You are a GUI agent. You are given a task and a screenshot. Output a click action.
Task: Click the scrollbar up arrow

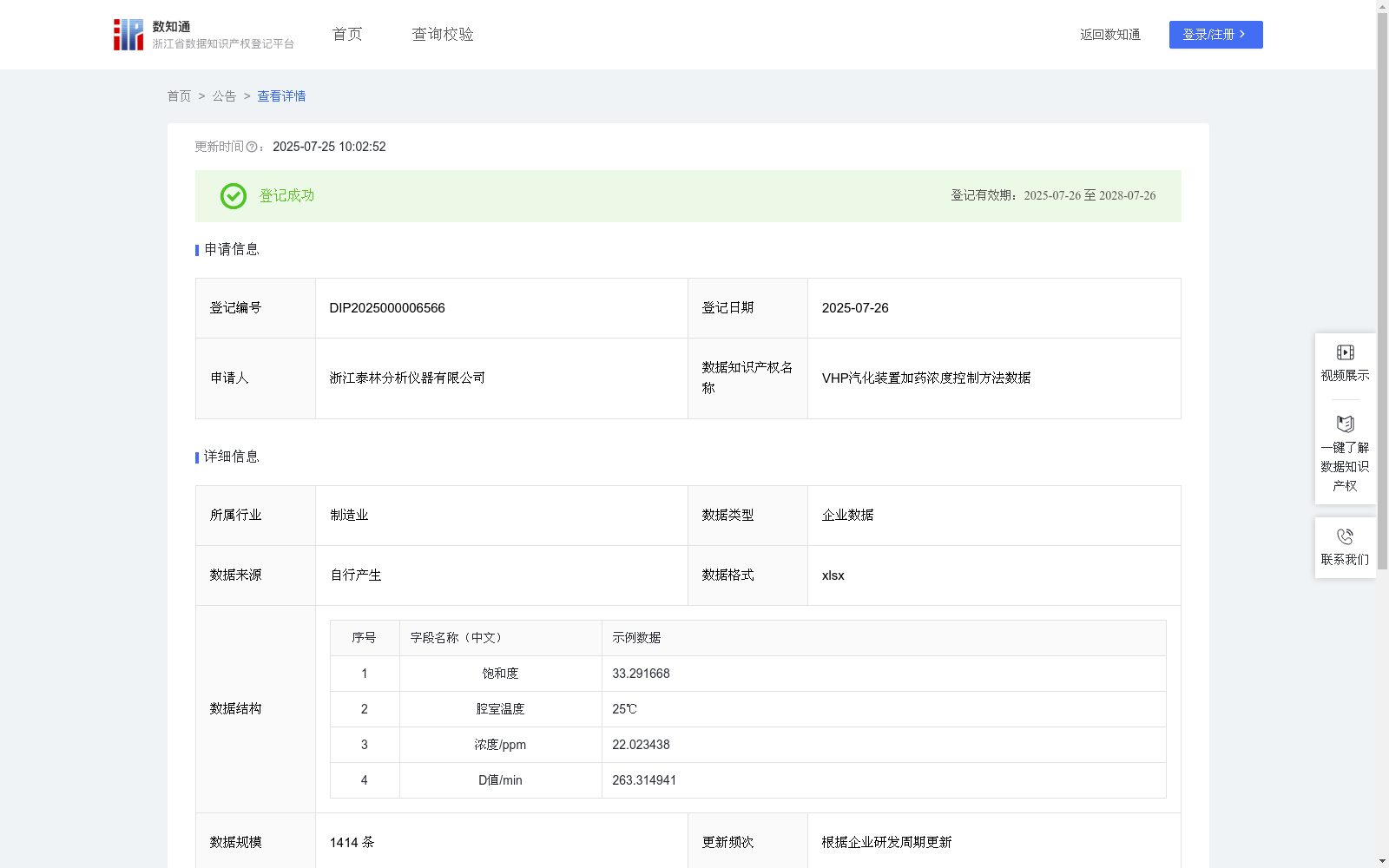pyautogui.click(x=1382, y=6)
